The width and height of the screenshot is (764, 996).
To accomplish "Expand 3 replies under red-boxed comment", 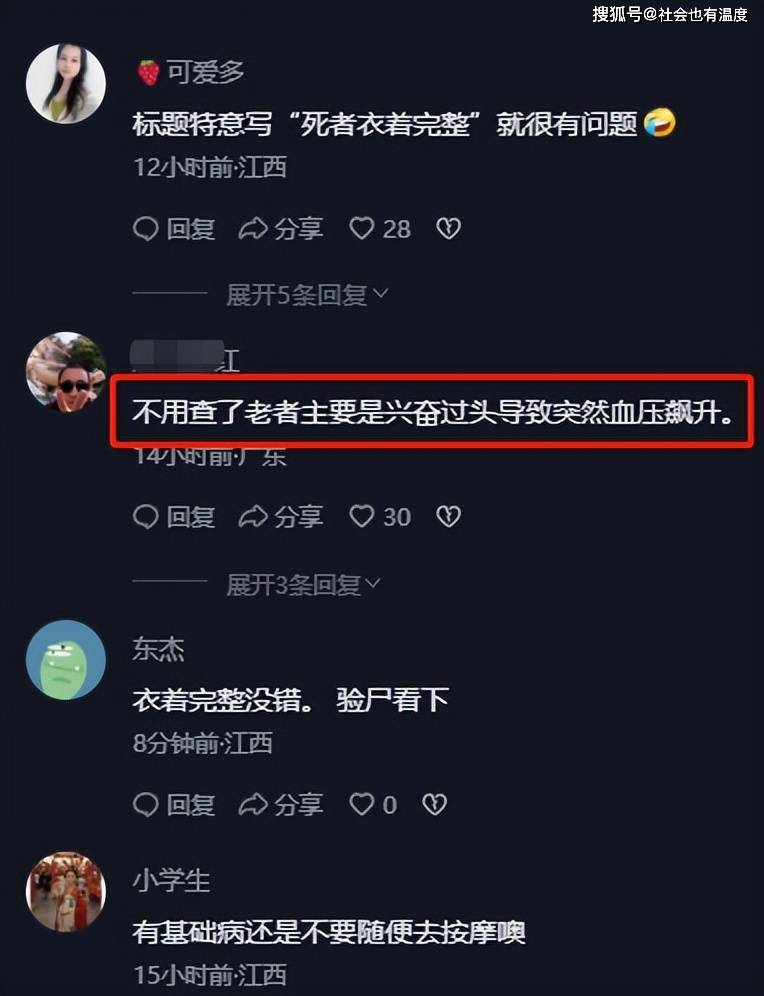I will (x=303, y=584).
